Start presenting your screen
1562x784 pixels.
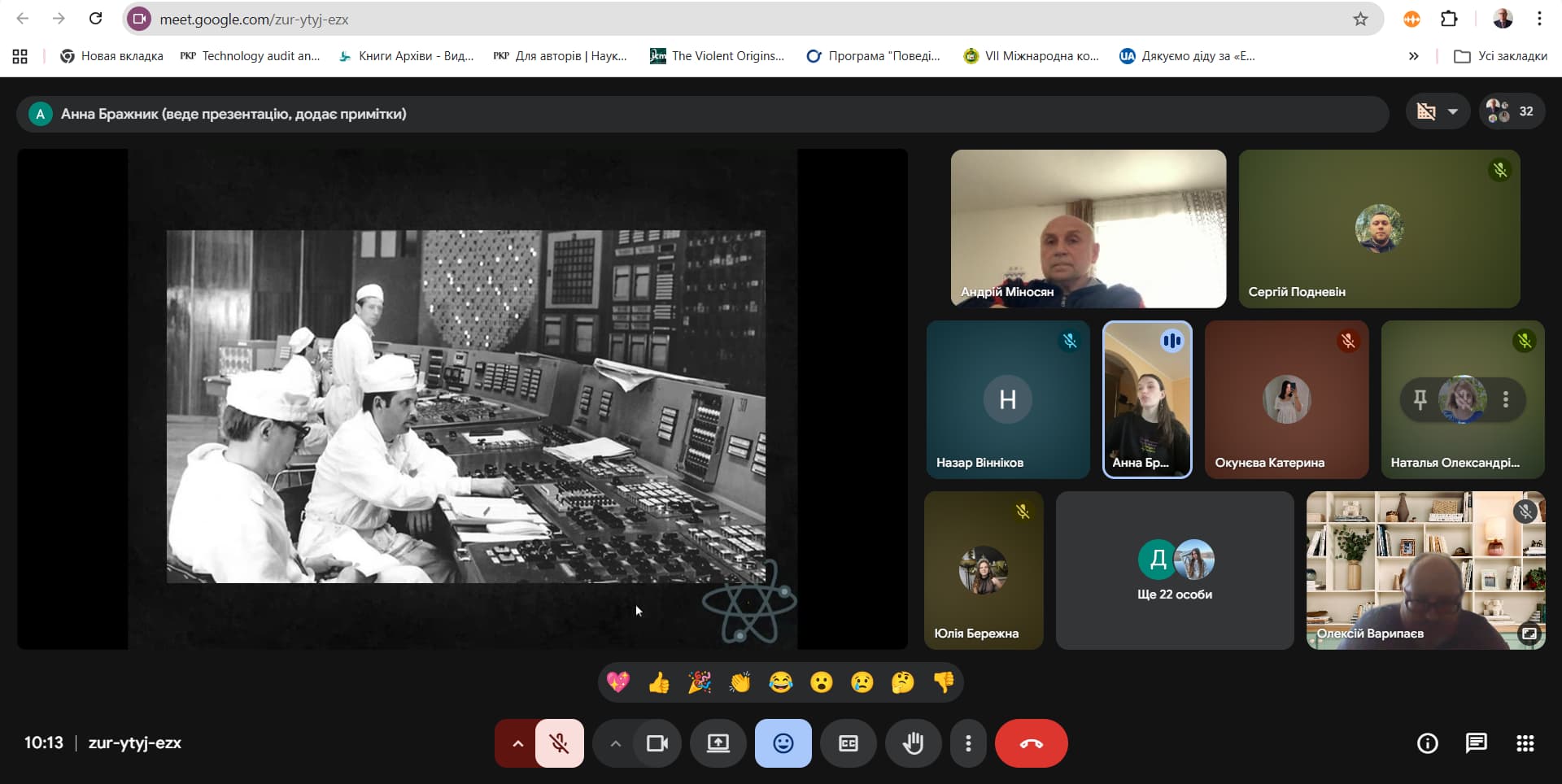tap(718, 743)
